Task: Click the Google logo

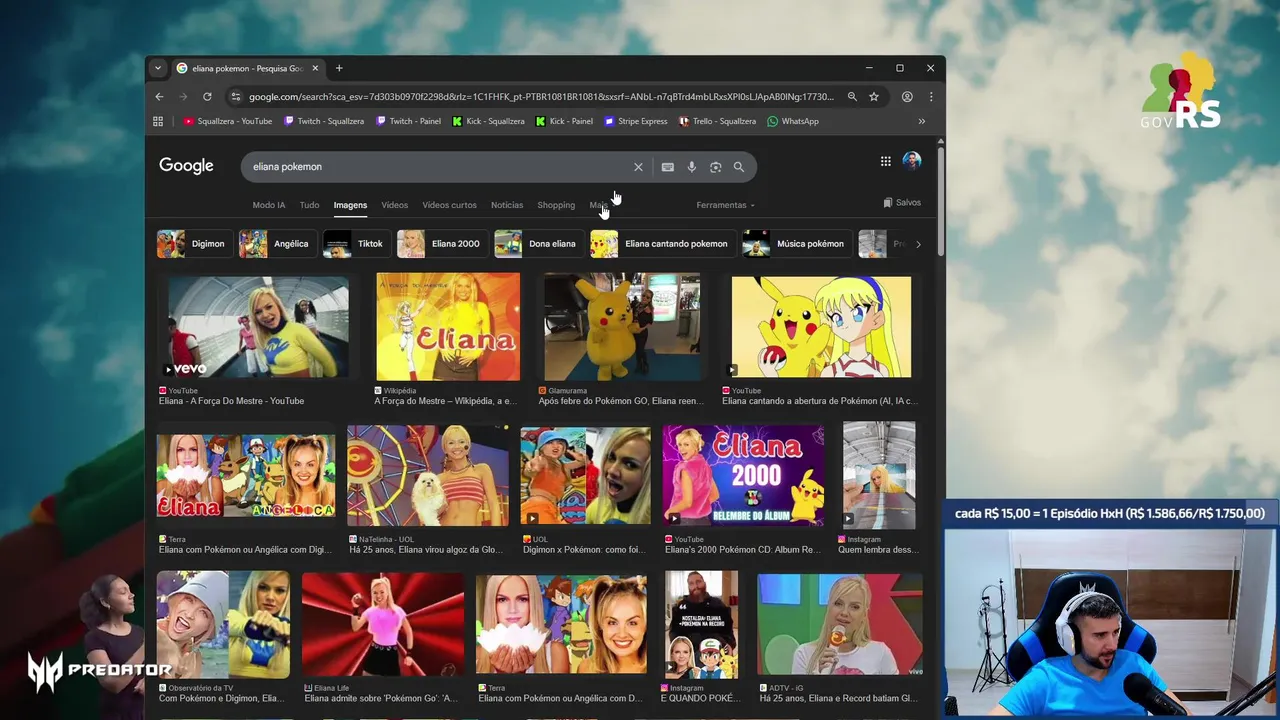Action: [186, 166]
